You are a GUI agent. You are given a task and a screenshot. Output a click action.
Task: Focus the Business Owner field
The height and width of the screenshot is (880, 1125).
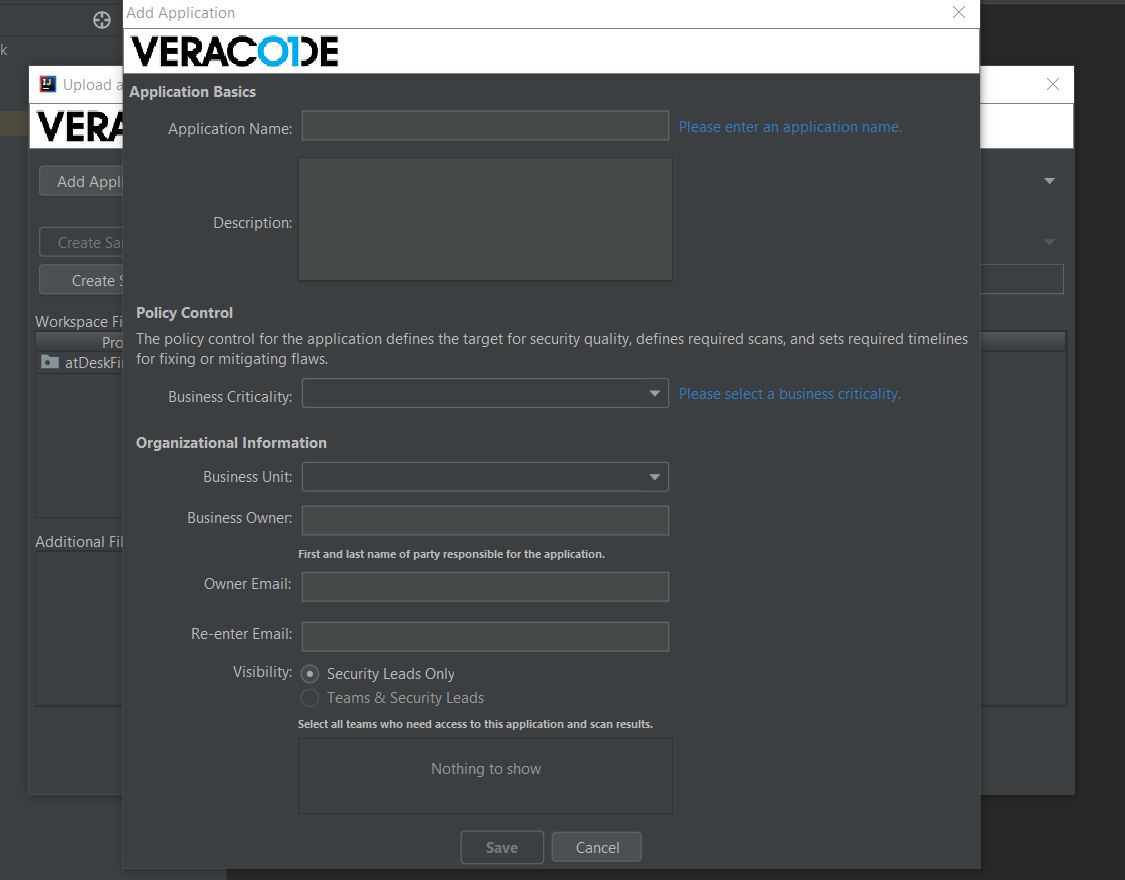tap(485, 520)
